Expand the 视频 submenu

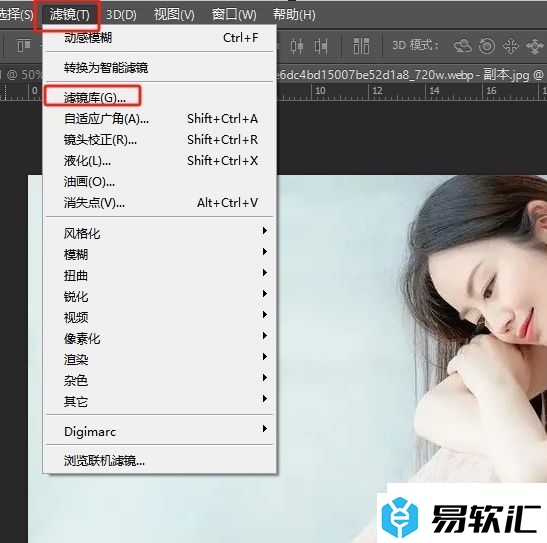tap(160, 317)
